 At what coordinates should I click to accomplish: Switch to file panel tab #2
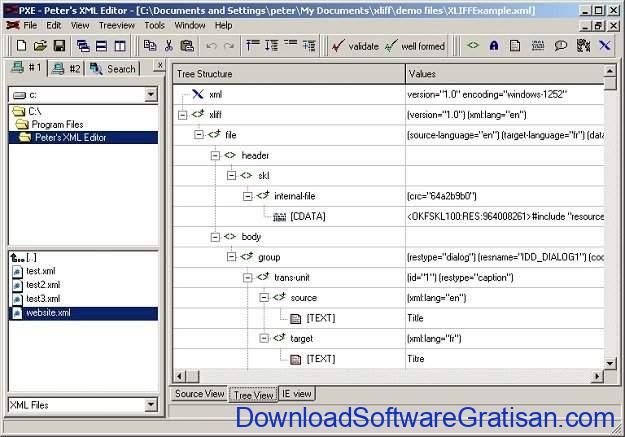66,69
